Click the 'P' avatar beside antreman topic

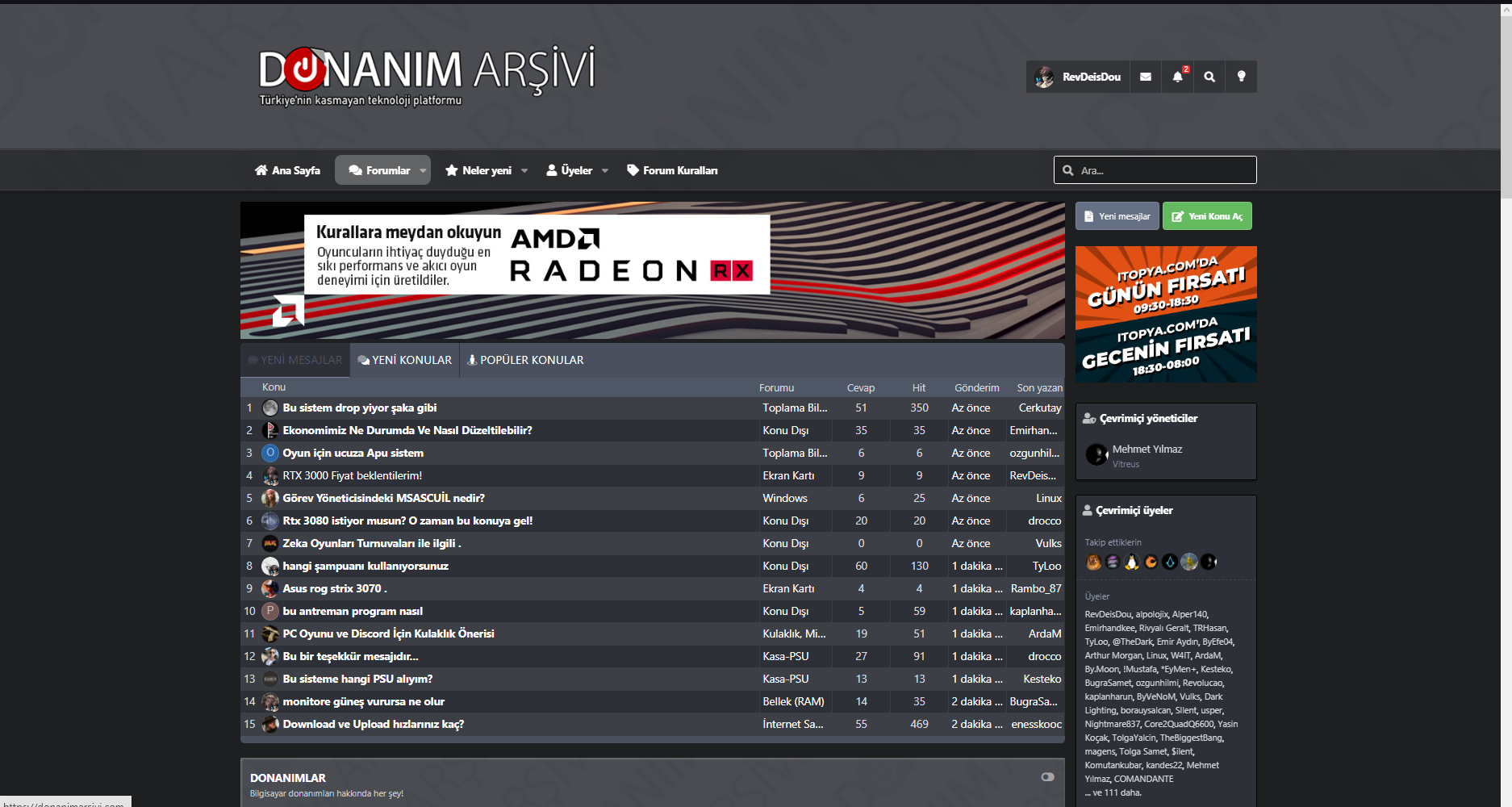click(270, 611)
